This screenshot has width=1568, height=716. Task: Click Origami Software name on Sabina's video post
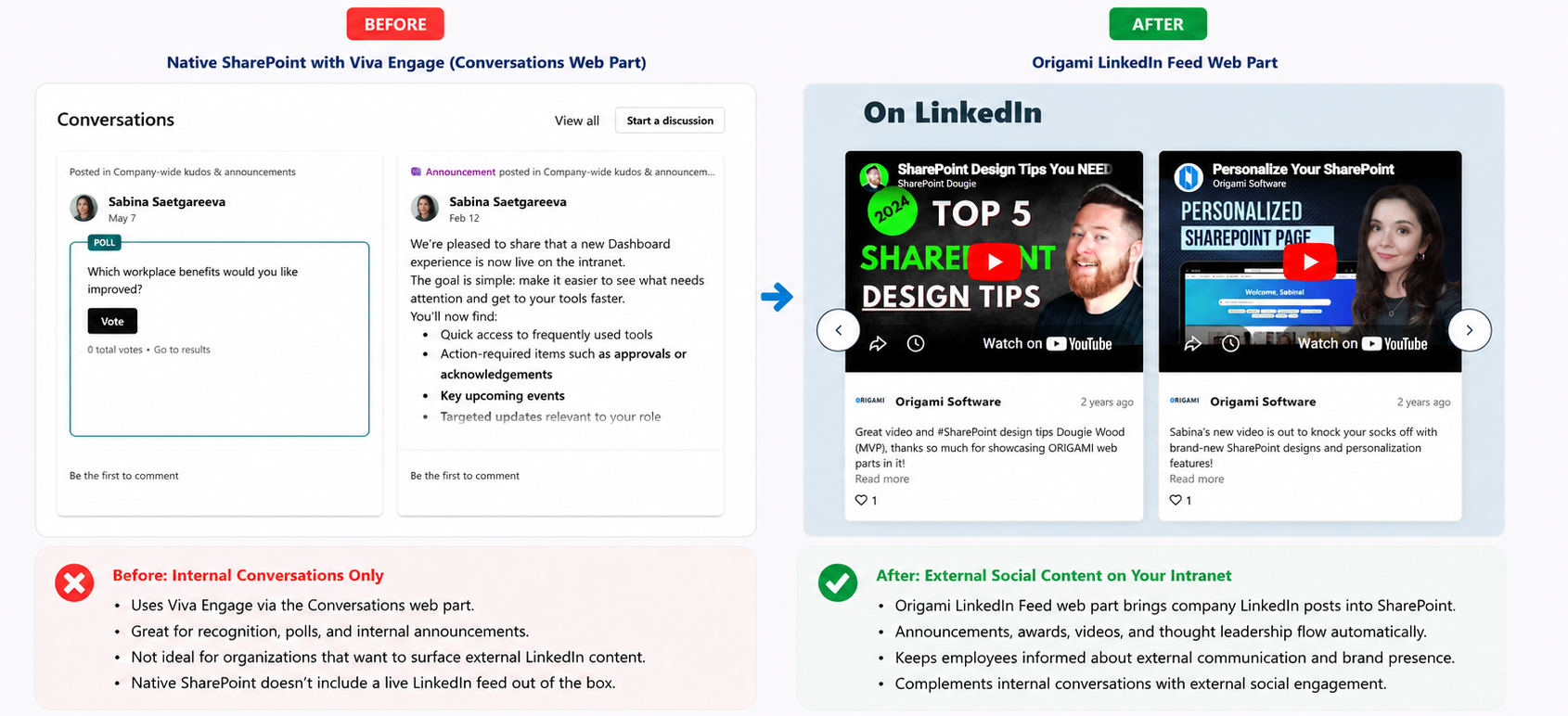pyautogui.click(x=1263, y=402)
